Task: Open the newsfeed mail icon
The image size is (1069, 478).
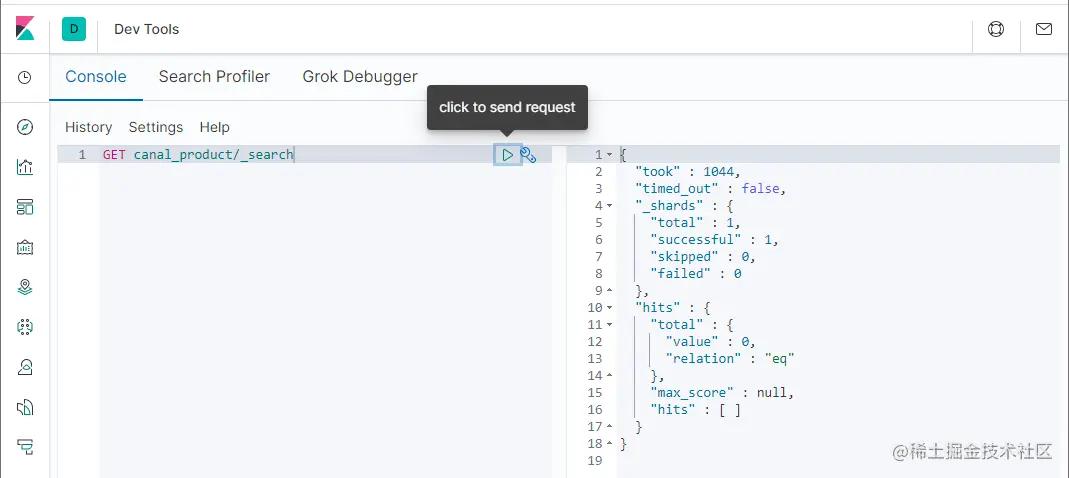Action: coord(1043,29)
